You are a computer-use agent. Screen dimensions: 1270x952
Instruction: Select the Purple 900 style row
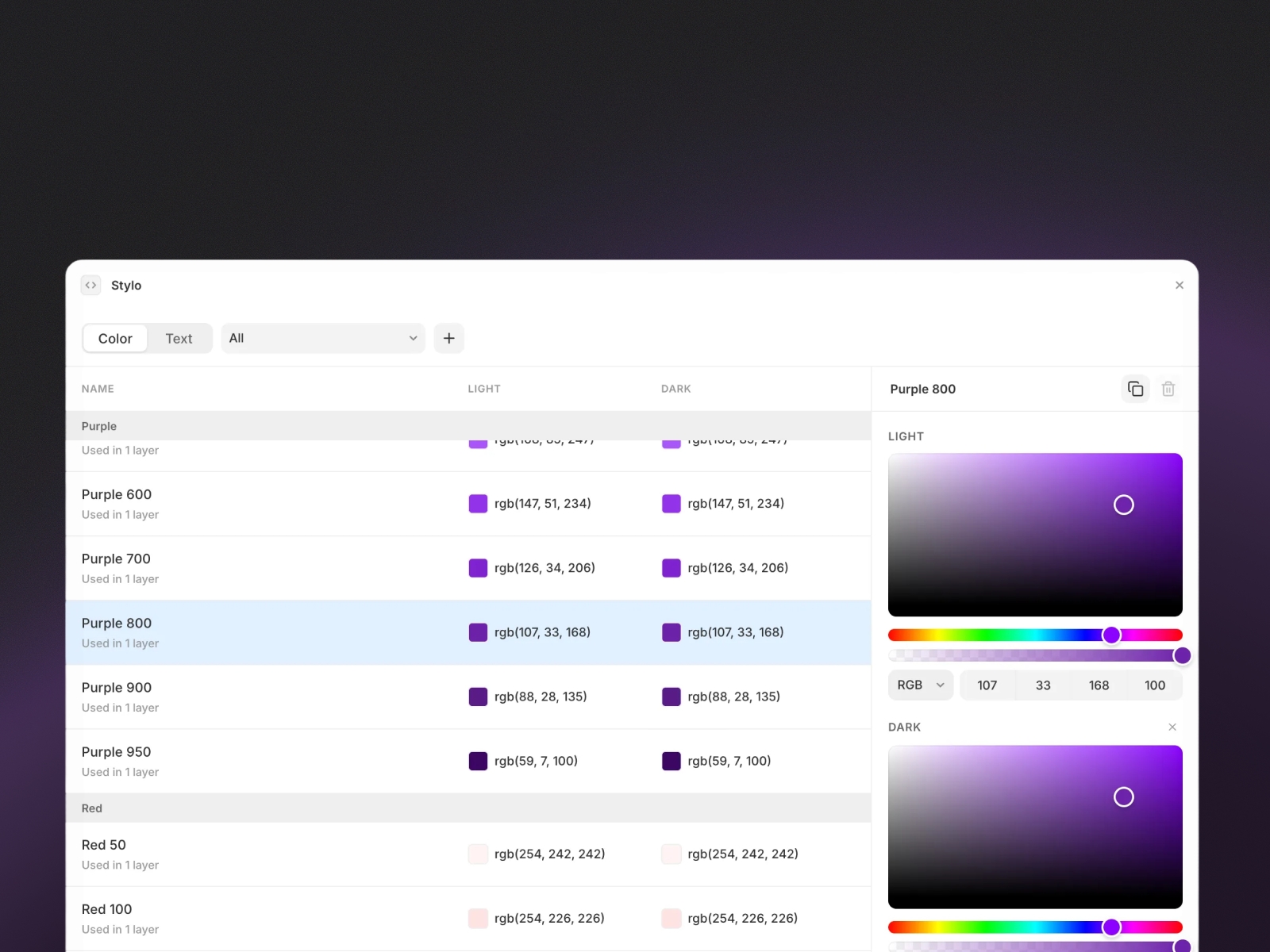coord(317,697)
